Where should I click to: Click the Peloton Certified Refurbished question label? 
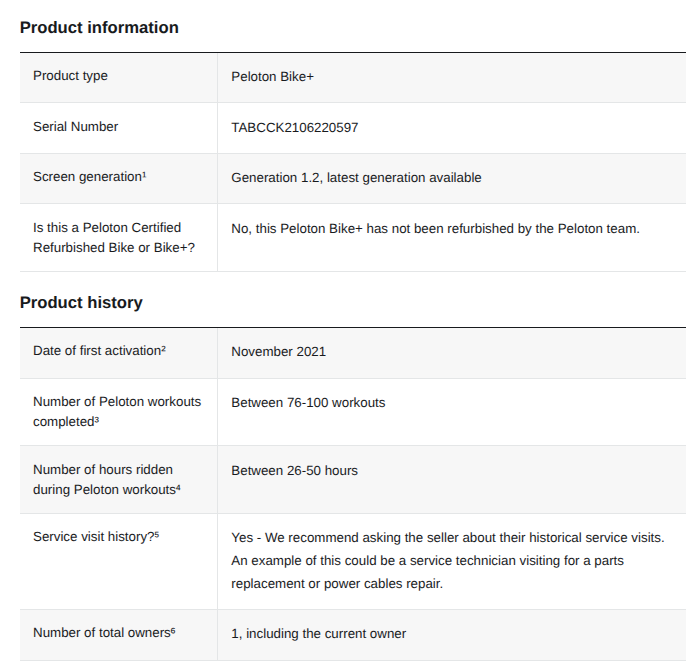tap(114, 238)
